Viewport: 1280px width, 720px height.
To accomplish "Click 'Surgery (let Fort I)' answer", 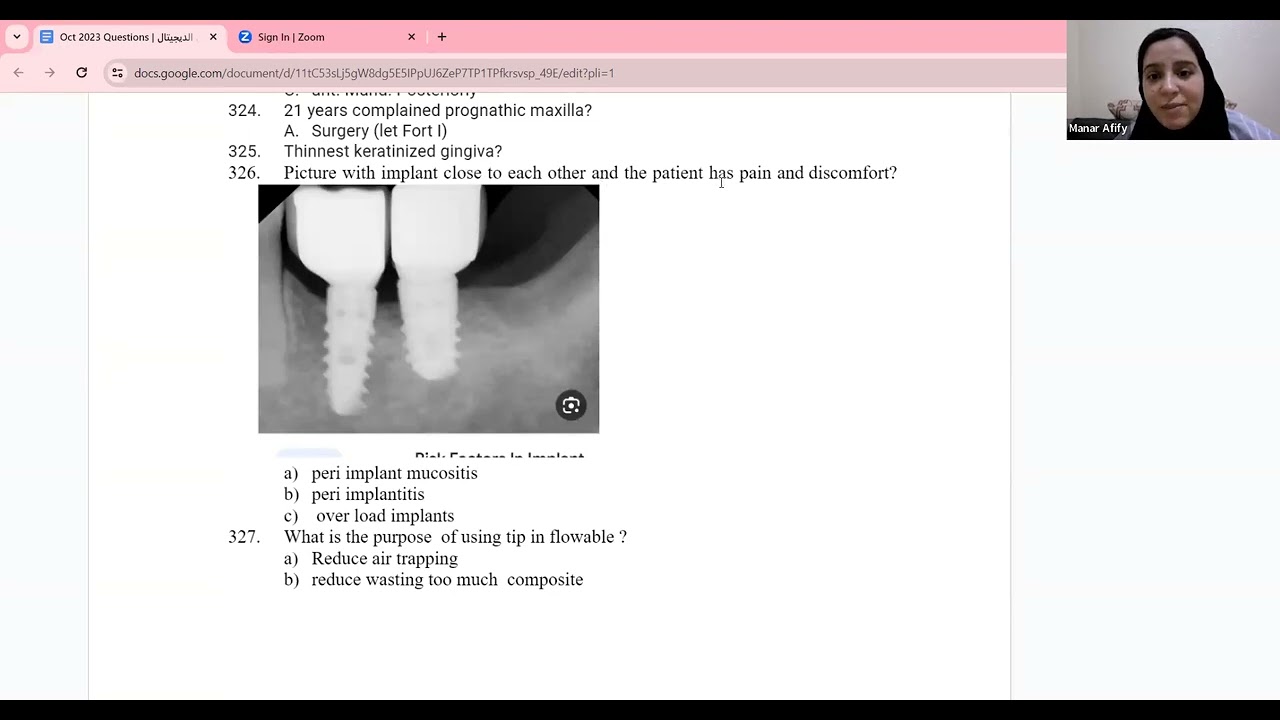I will [x=379, y=131].
